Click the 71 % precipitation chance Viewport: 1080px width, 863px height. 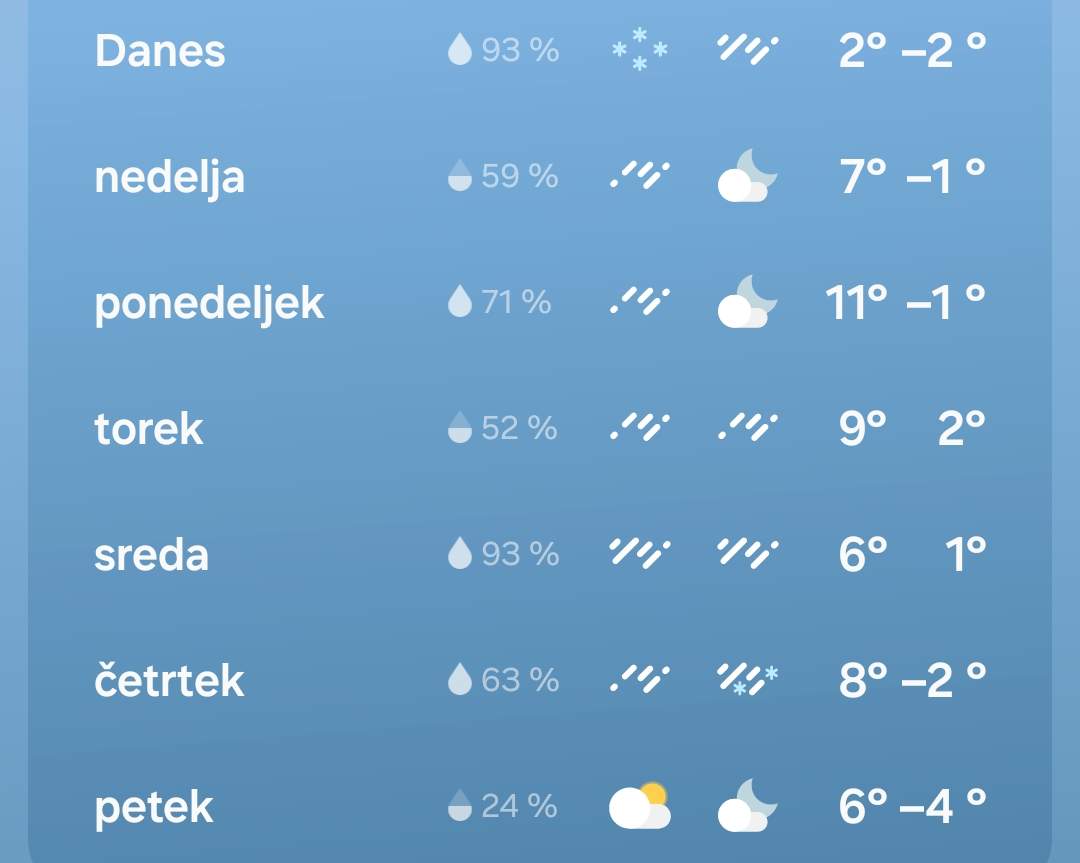point(516,302)
